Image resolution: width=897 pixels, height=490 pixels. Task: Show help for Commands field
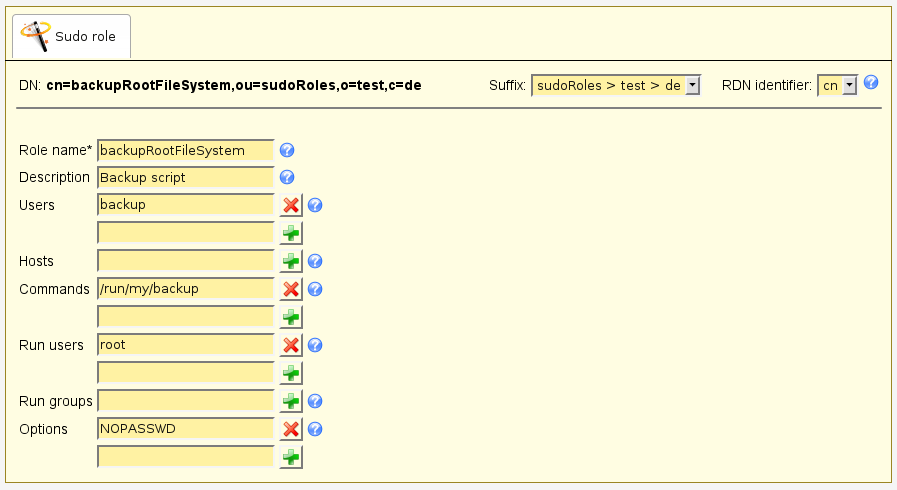click(x=315, y=289)
